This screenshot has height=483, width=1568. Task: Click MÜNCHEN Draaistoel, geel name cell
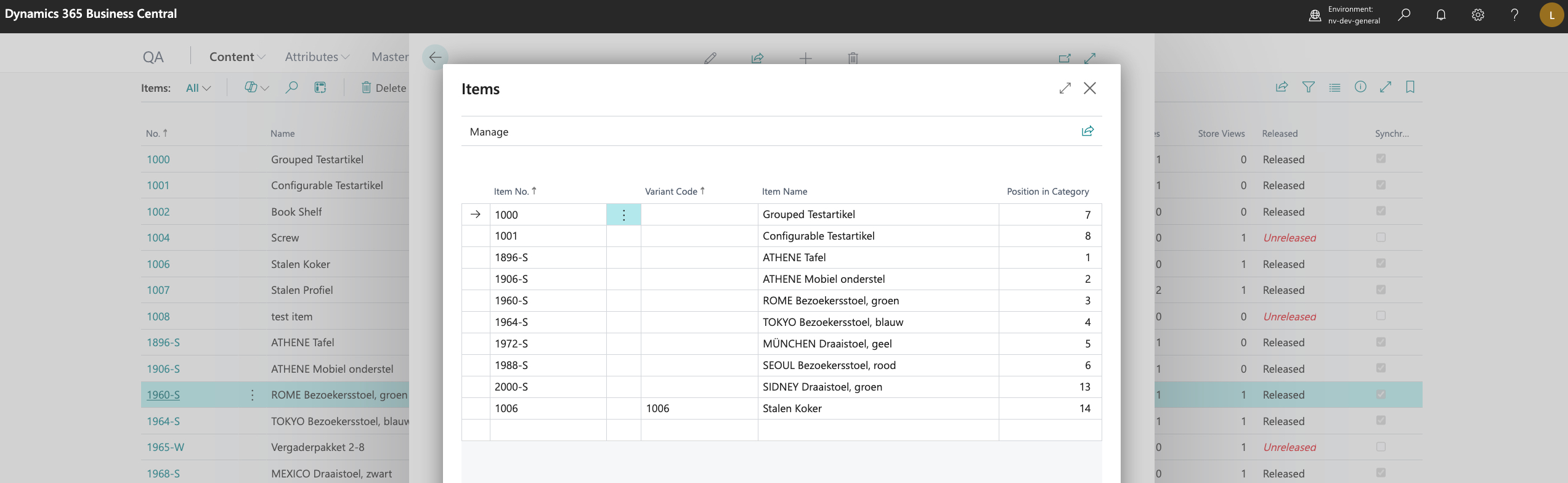(878, 344)
